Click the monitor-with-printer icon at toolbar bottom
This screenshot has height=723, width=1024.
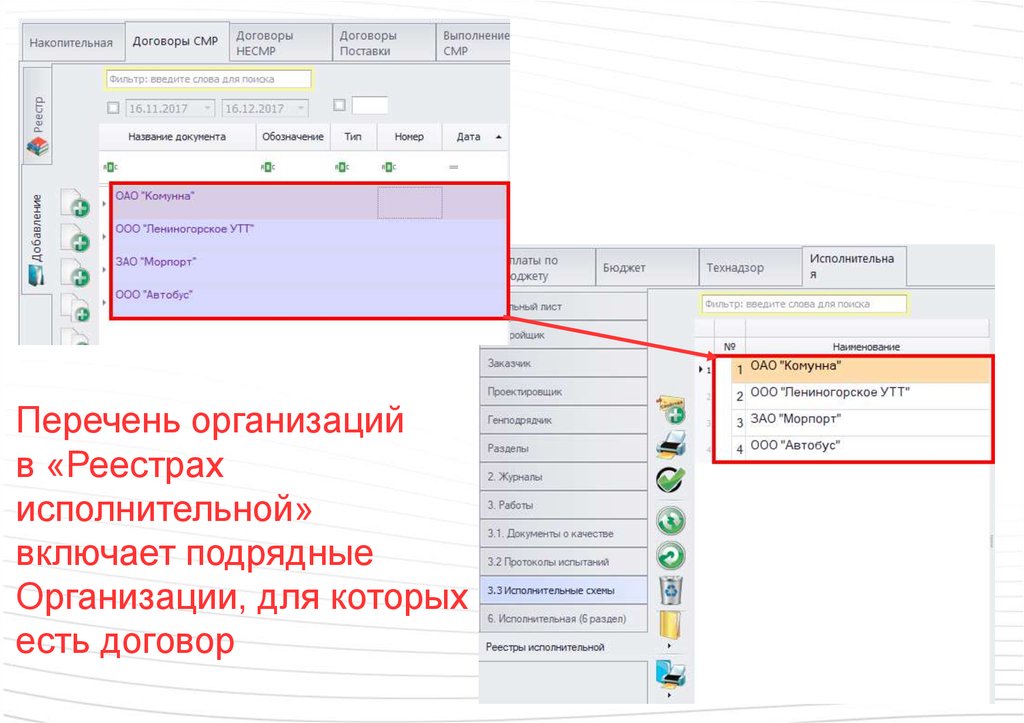coord(671,675)
